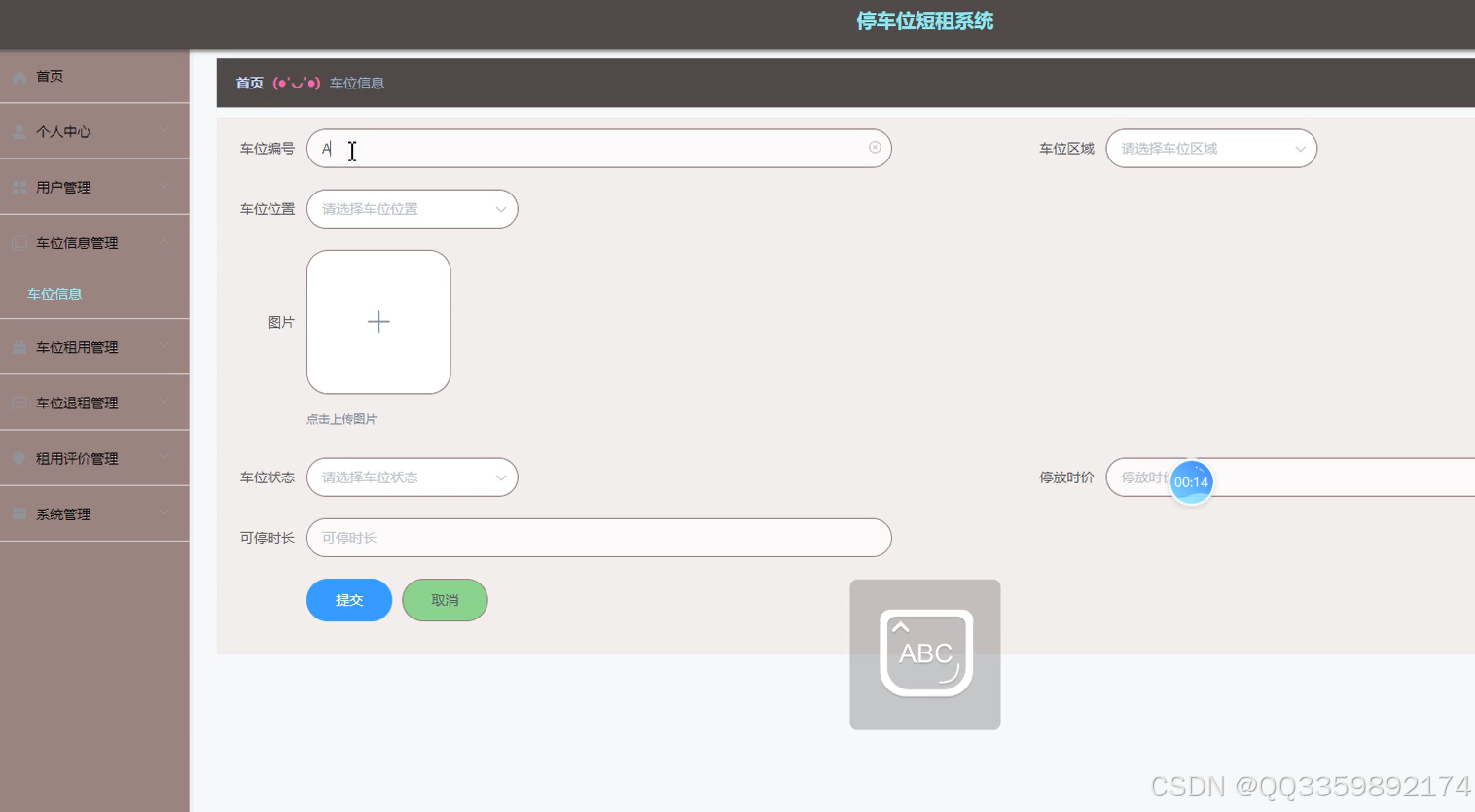1475x812 pixels.
Task: Focus the 可停时长 input field
Action: click(598, 538)
